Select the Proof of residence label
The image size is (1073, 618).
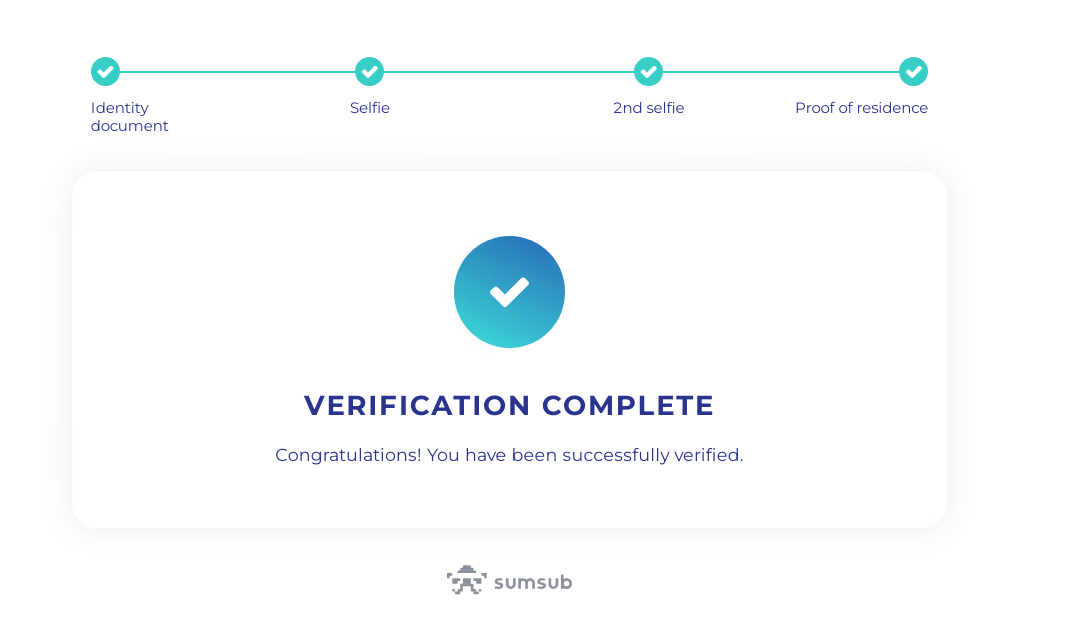[x=862, y=108]
